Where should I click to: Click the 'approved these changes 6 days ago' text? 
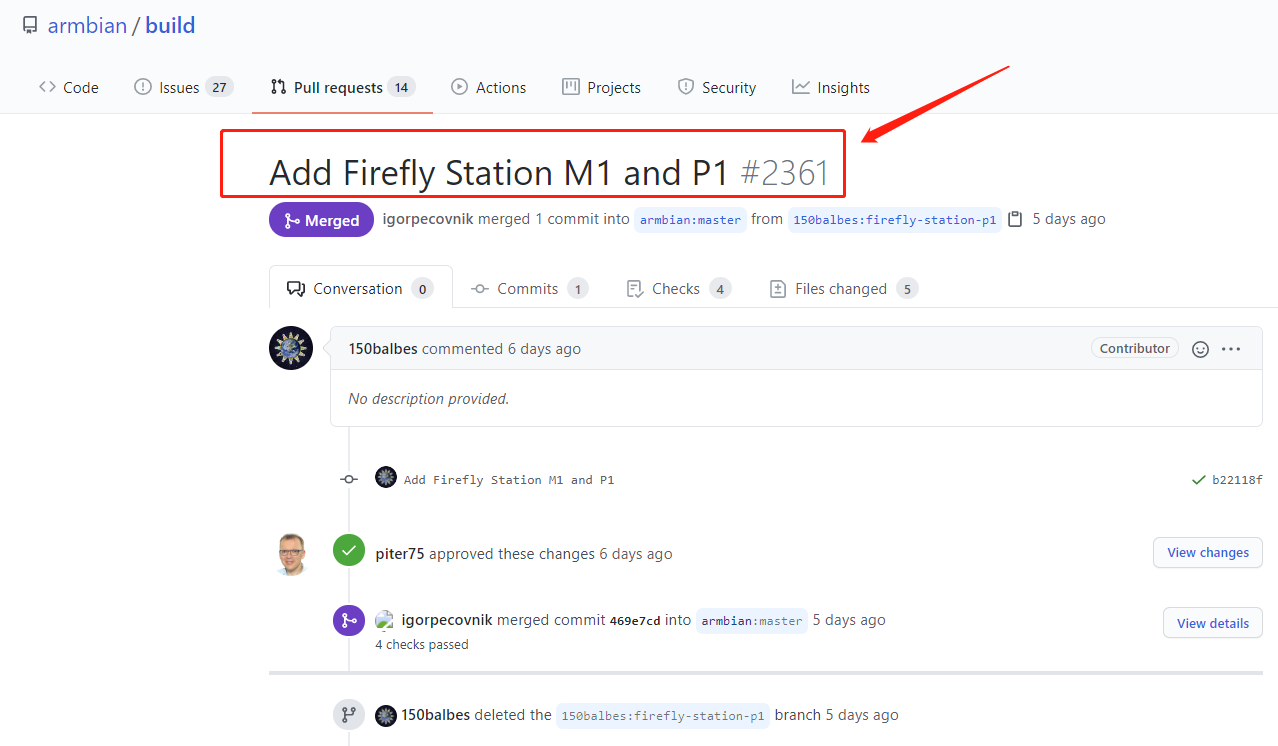click(551, 554)
